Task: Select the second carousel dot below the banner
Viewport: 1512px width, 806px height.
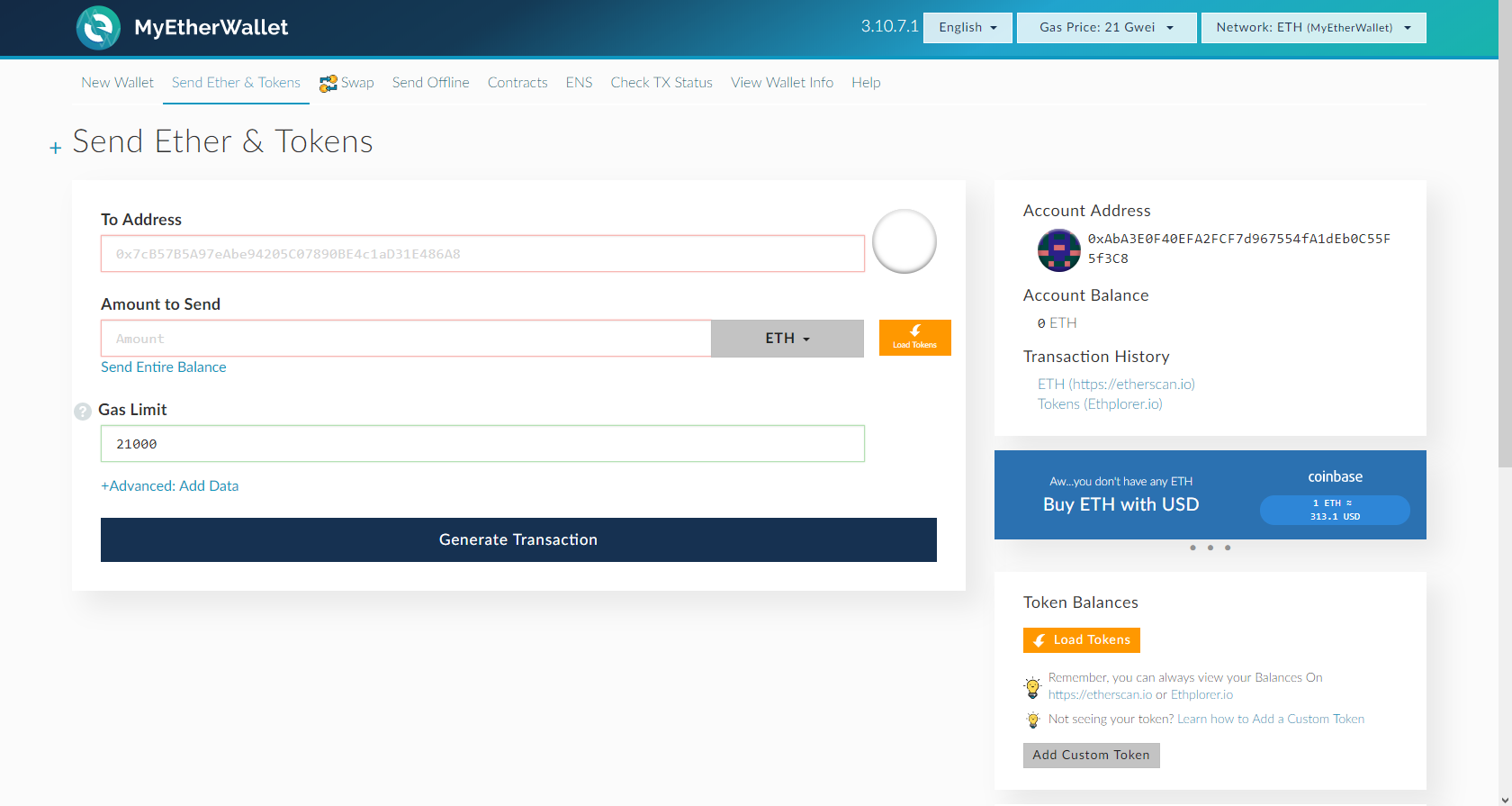Action: (x=1210, y=548)
